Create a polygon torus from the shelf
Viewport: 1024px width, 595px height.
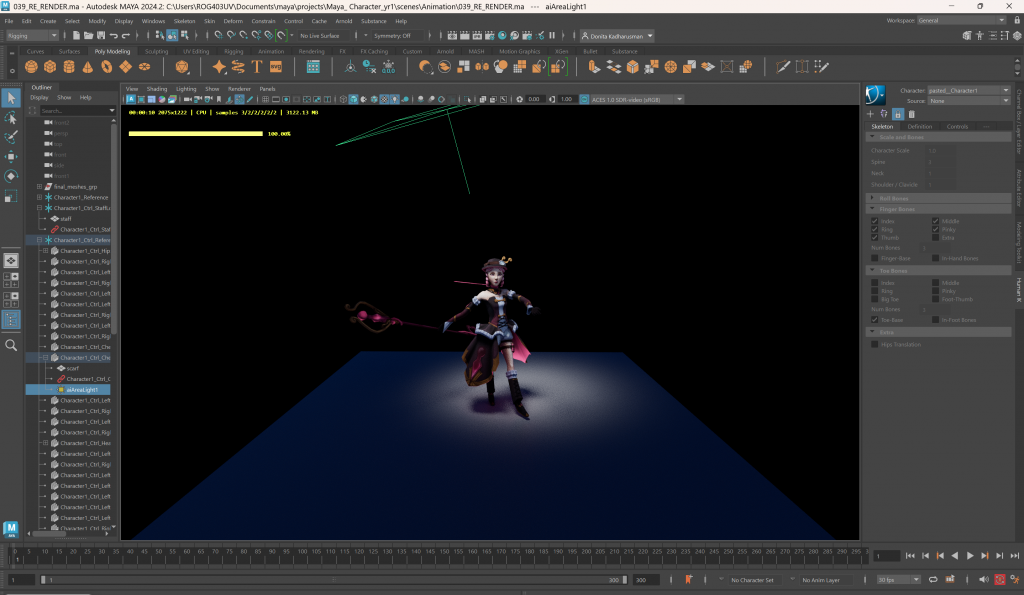click(106, 67)
